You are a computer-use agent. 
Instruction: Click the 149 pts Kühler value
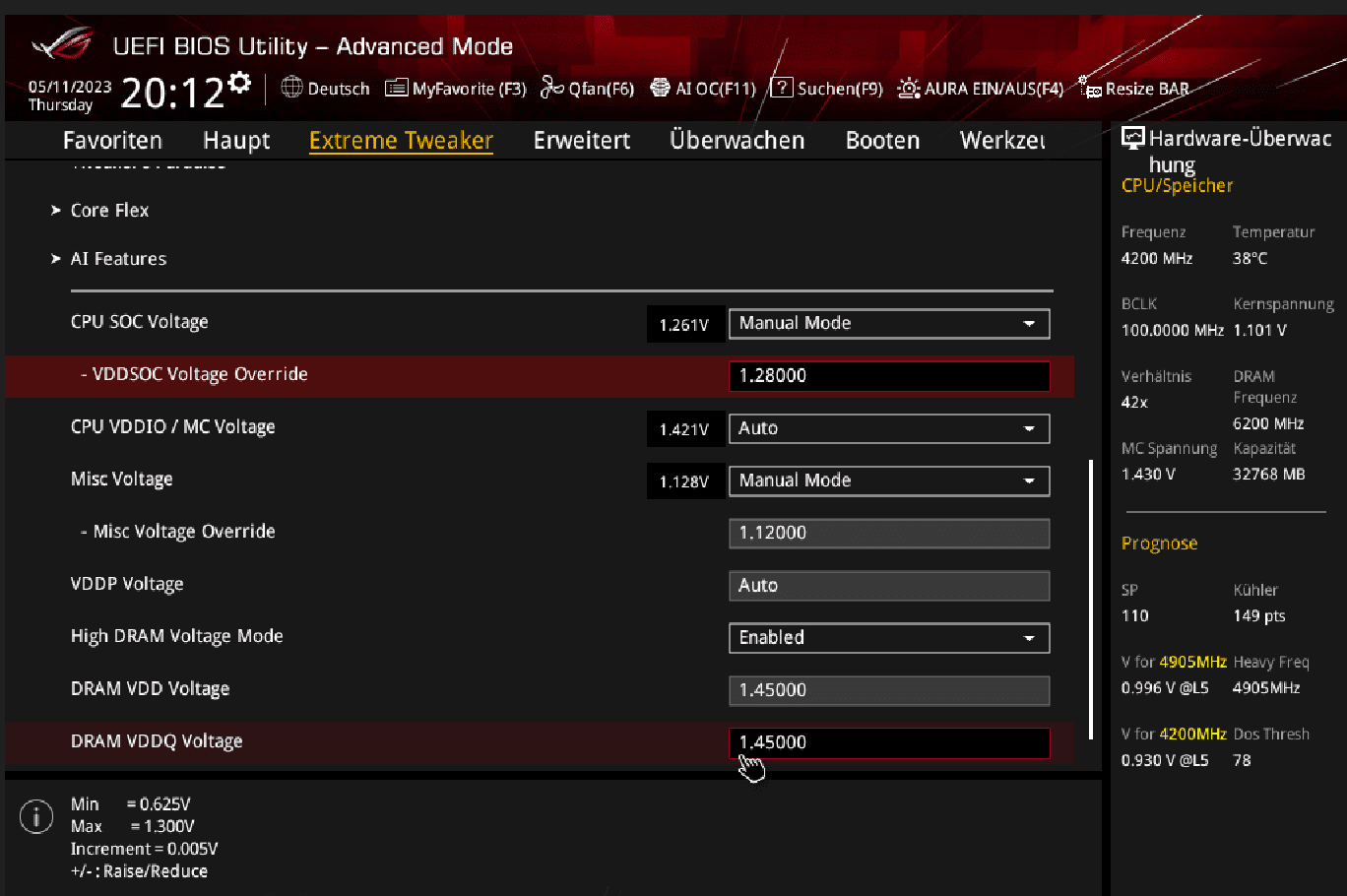[x=1259, y=615]
